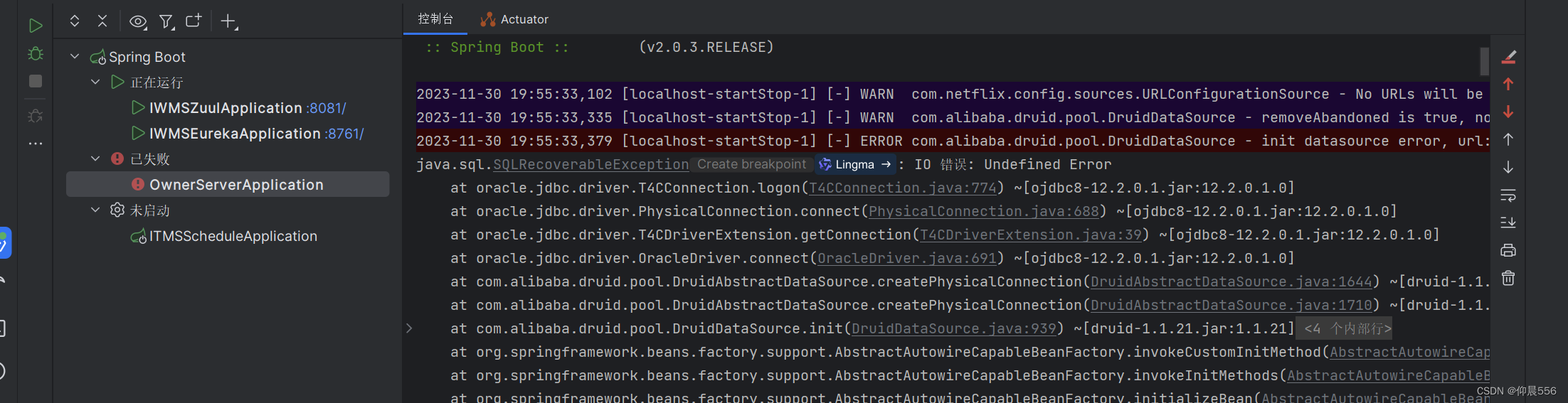Screen dimensions: 1568x403
Task: Click the WARN URLConfigurationSource log line
Action: (952, 94)
